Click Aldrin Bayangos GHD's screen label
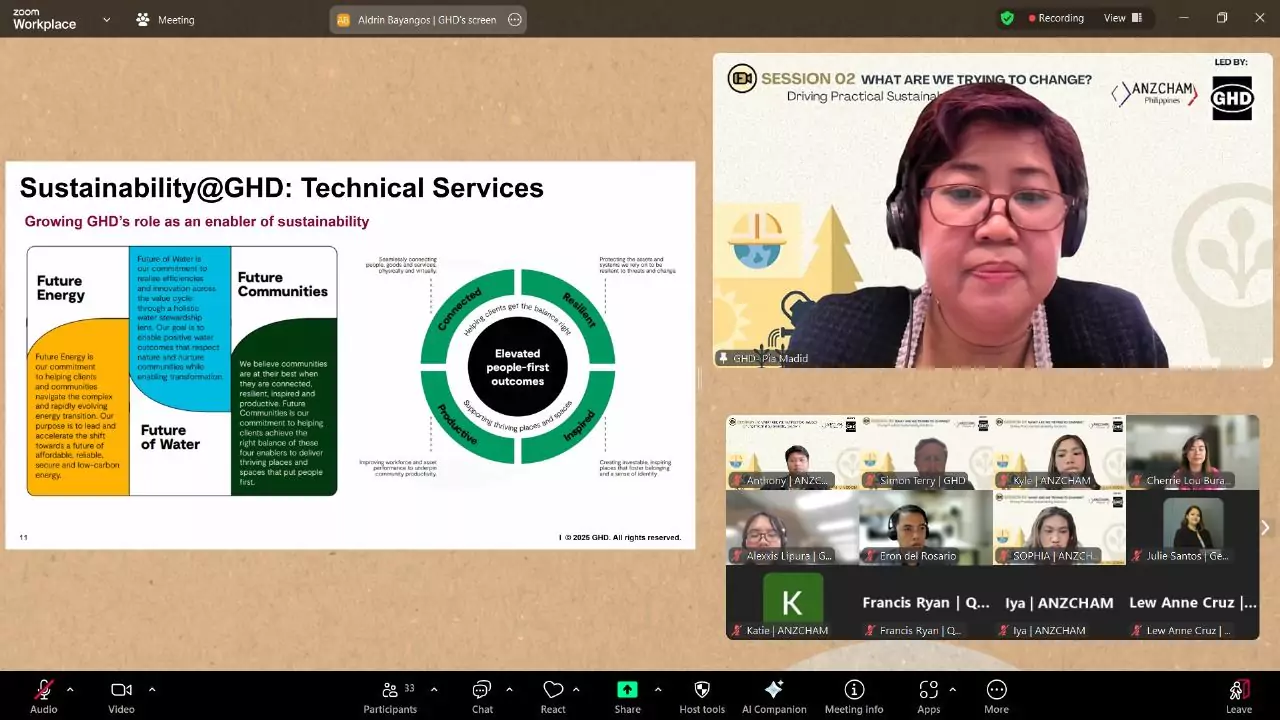The width and height of the screenshot is (1280, 720). tap(427, 19)
